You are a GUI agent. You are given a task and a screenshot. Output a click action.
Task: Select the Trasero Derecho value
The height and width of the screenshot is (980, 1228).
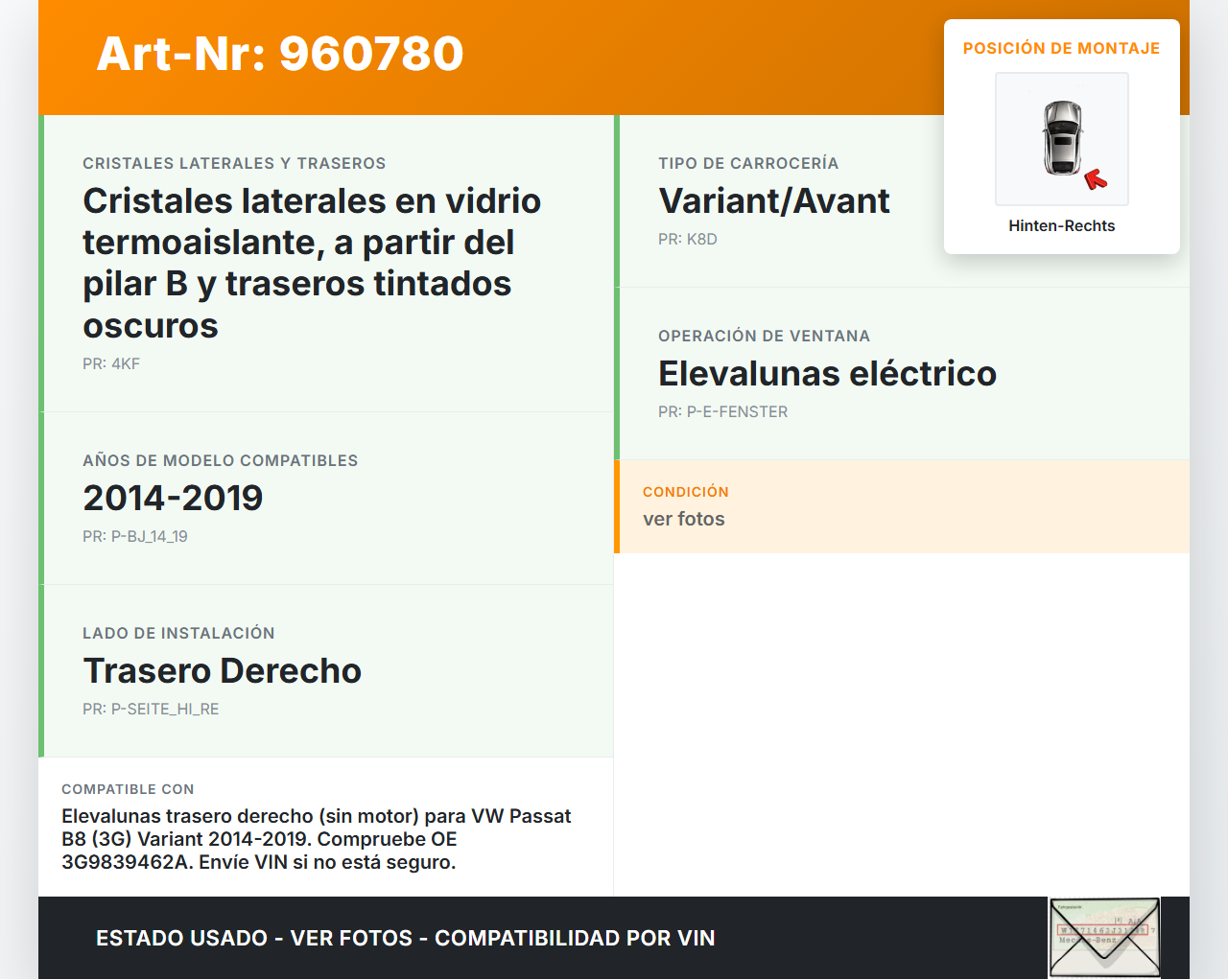(223, 670)
